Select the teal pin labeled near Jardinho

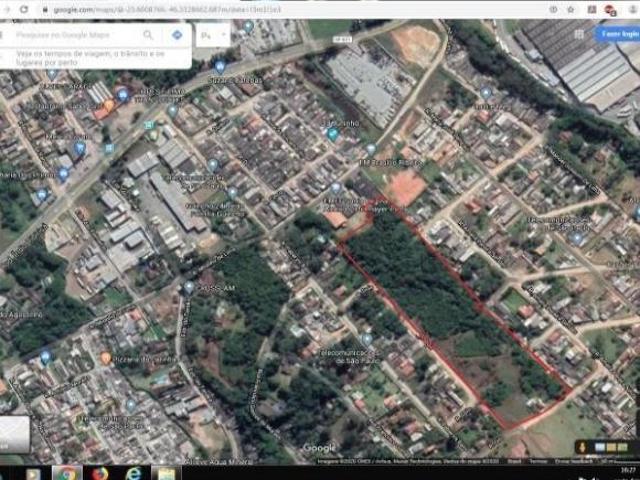(x=333, y=133)
